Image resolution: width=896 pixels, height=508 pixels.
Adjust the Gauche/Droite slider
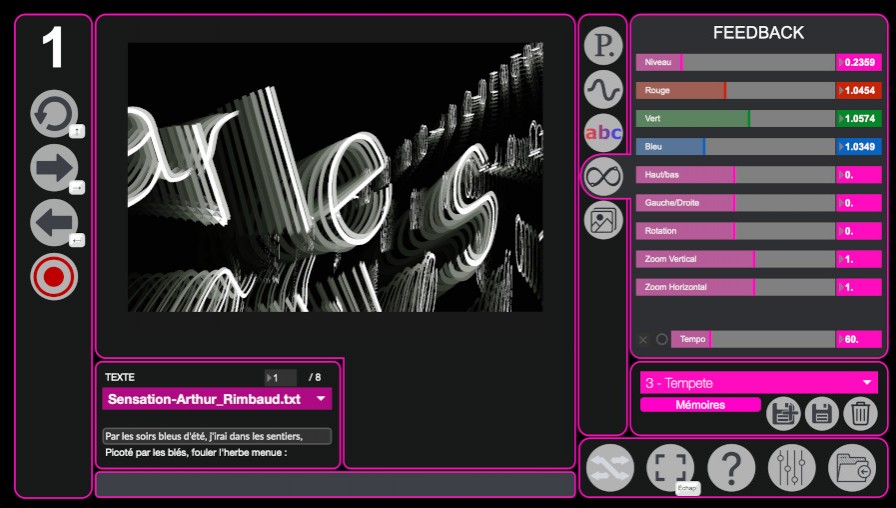(x=735, y=203)
